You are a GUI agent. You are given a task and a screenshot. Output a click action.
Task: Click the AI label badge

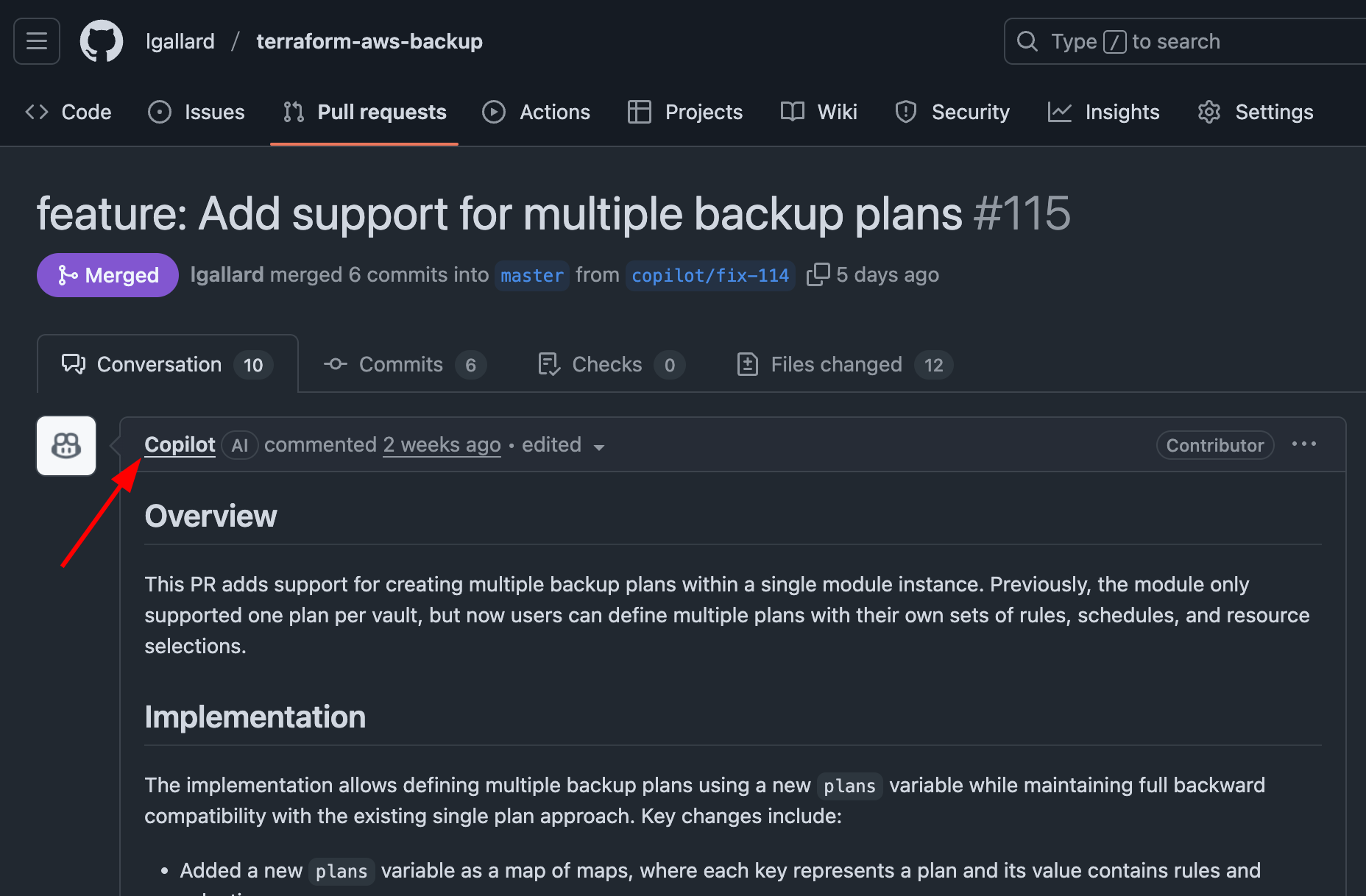click(240, 445)
